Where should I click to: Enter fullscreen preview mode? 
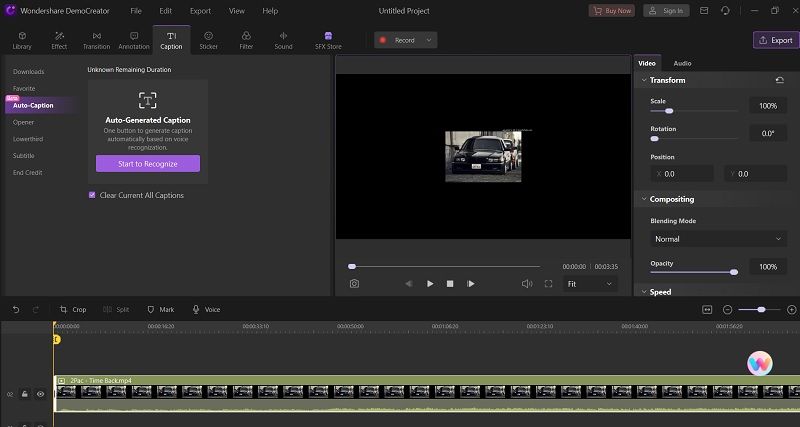tap(548, 284)
